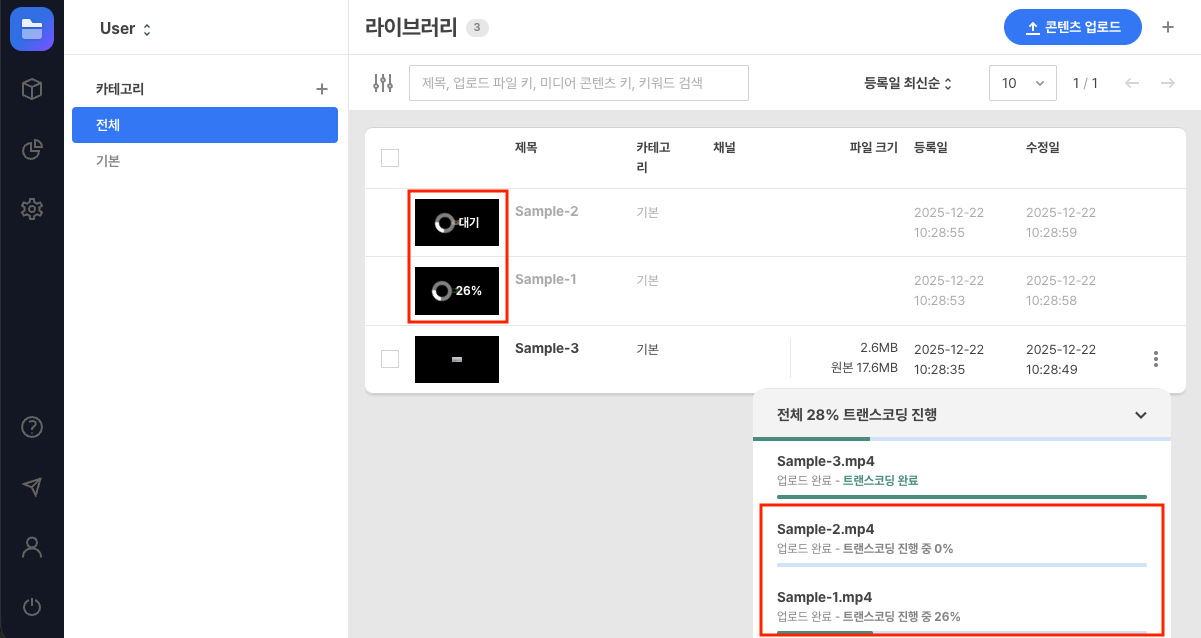Click the 콘텐츠 업로드 button
Viewport: 1201px width, 638px height.
coord(1072,27)
